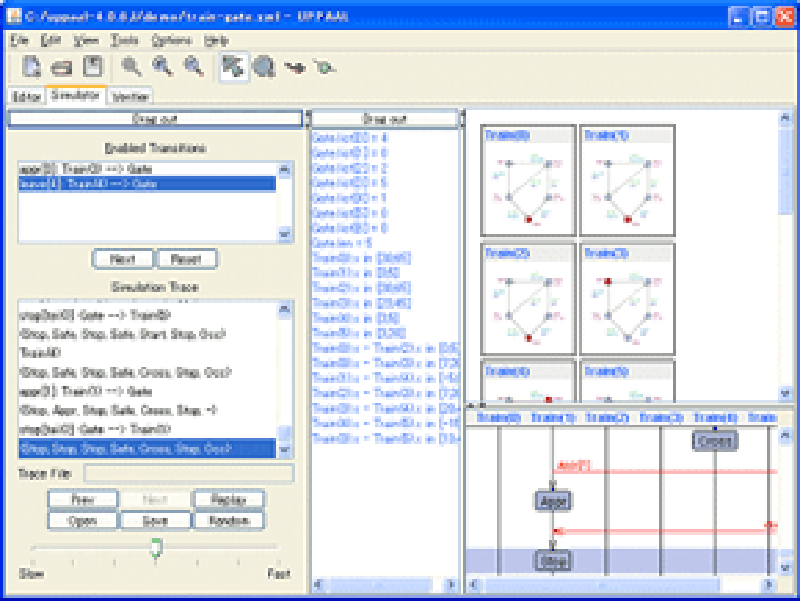The width and height of the screenshot is (800, 601).
Task: Click Enabled Transitions list scroll up arrow
Action: click(285, 169)
